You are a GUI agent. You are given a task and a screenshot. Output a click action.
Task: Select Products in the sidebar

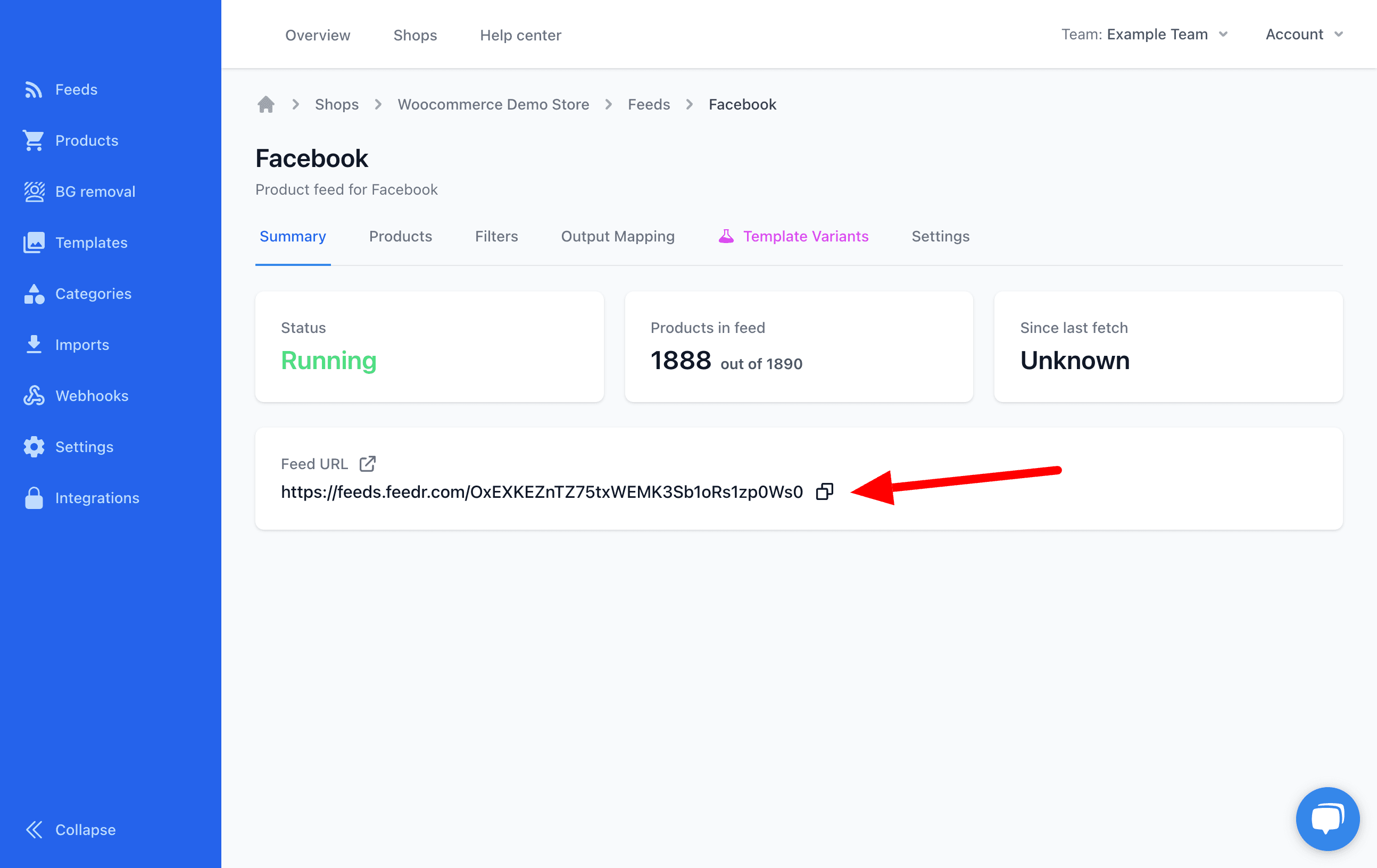[x=86, y=140]
